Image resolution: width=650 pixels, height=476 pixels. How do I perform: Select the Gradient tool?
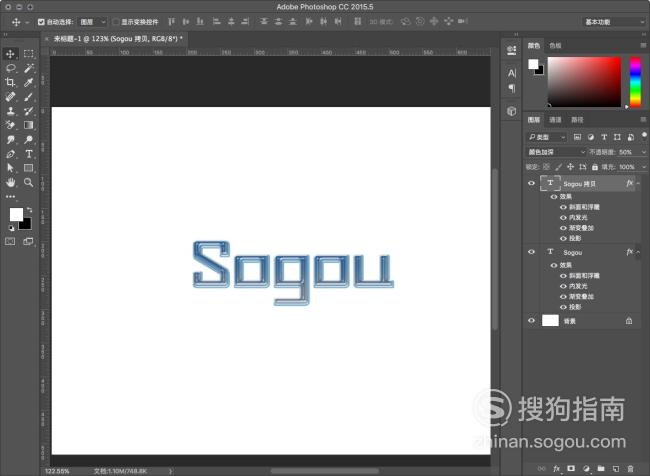[x=29, y=125]
